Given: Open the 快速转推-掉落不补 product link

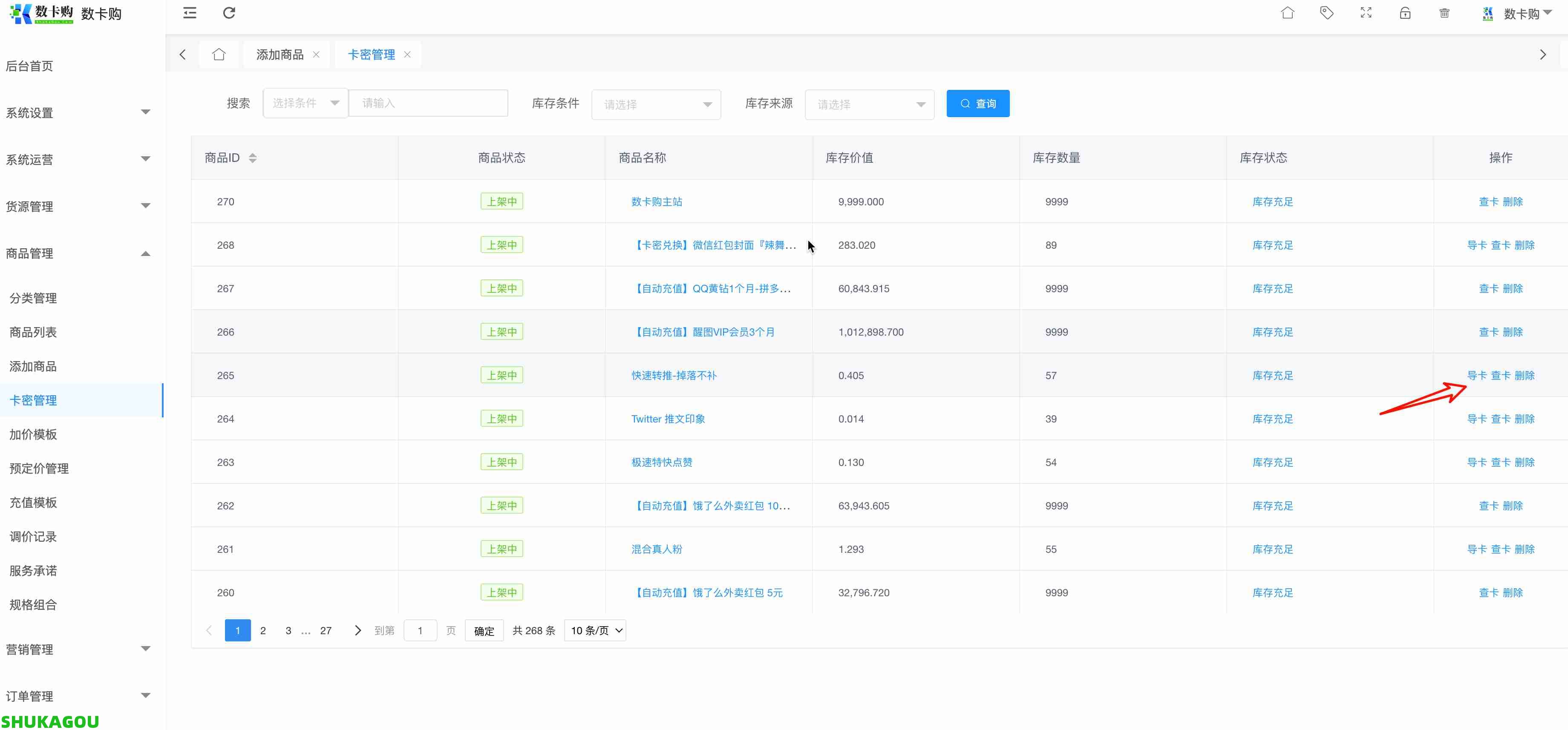Looking at the screenshot, I should (x=673, y=375).
